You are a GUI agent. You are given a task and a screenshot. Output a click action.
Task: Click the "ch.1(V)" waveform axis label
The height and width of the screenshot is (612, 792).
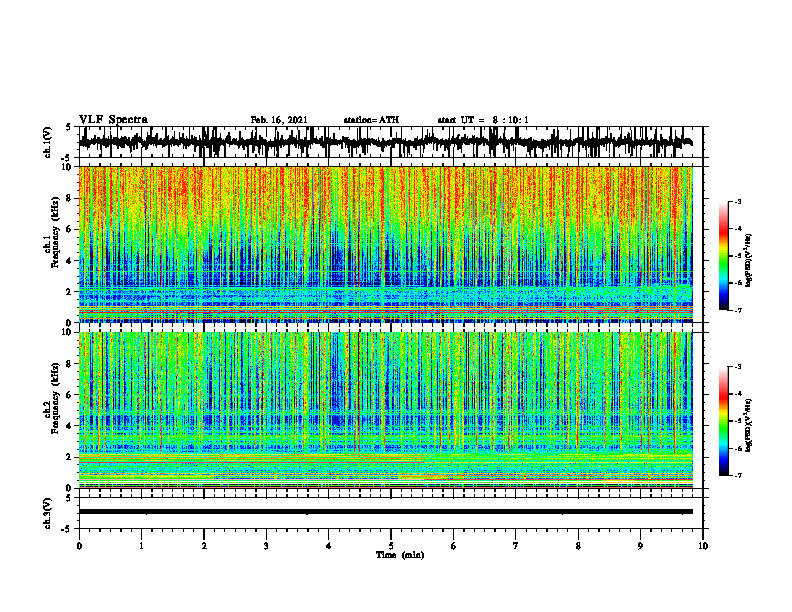(x=48, y=142)
